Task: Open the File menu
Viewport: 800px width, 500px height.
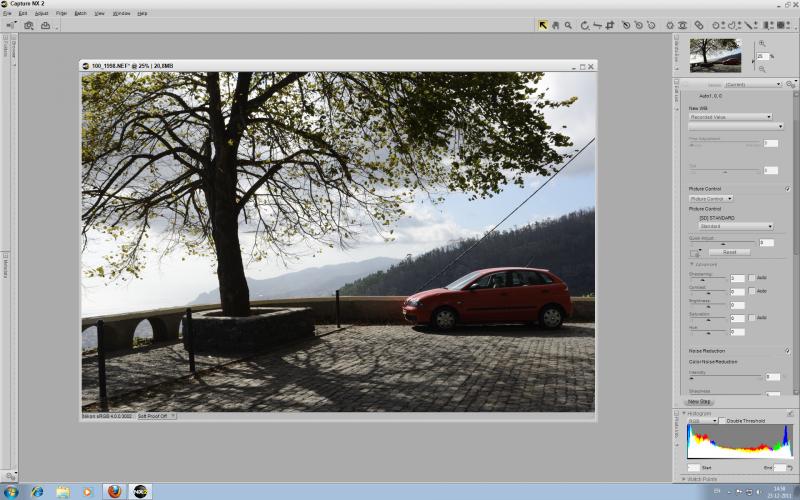Action: [7, 13]
